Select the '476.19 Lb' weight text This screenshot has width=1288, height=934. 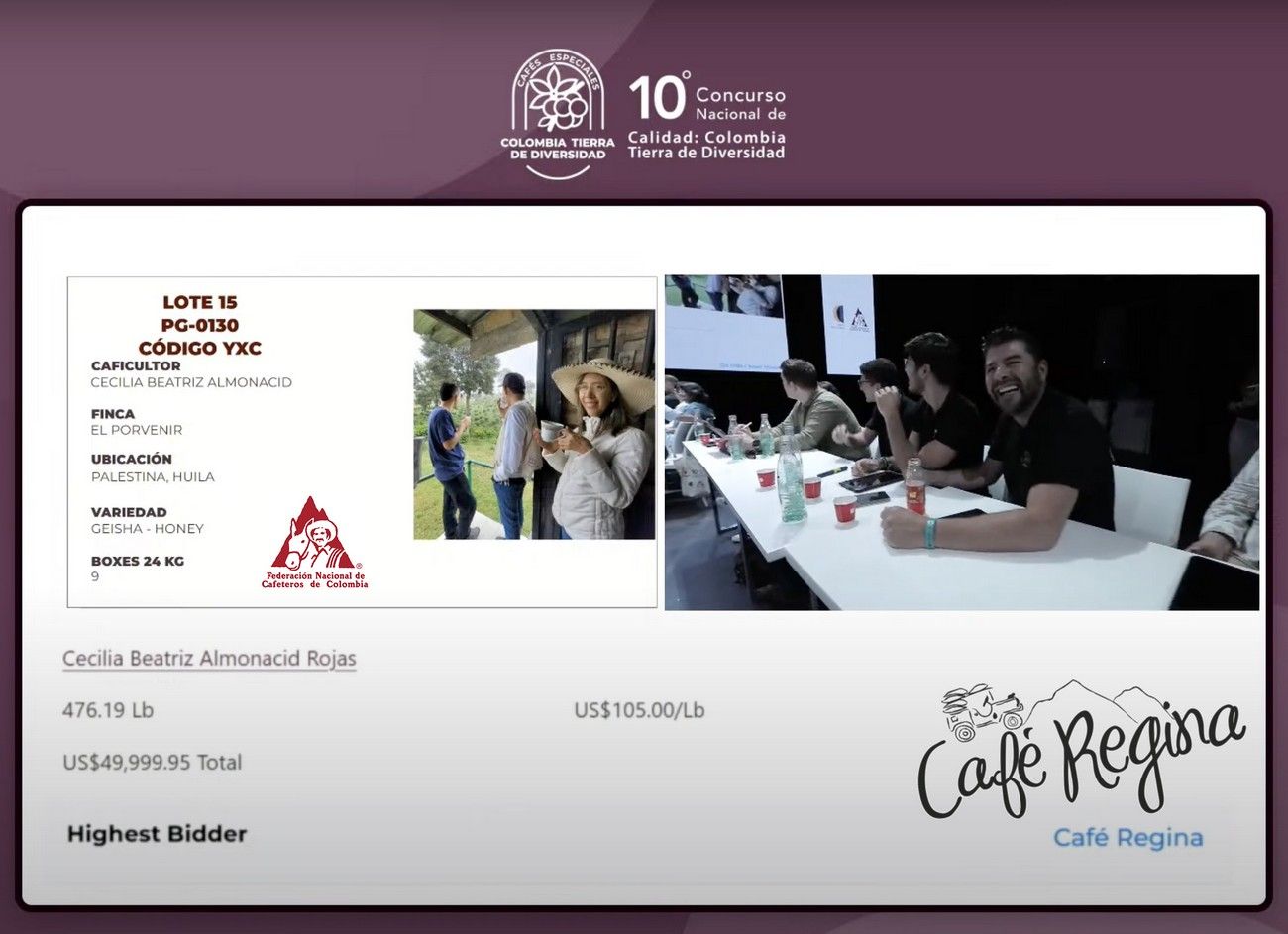click(x=108, y=710)
